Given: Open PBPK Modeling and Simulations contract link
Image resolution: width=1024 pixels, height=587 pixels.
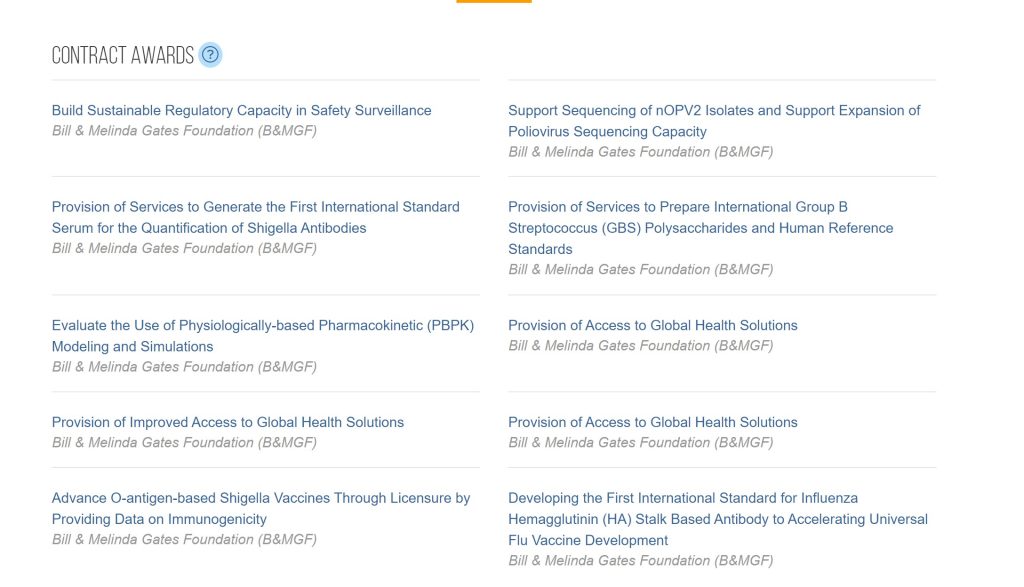Looking at the screenshot, I should tap(263, 336).
